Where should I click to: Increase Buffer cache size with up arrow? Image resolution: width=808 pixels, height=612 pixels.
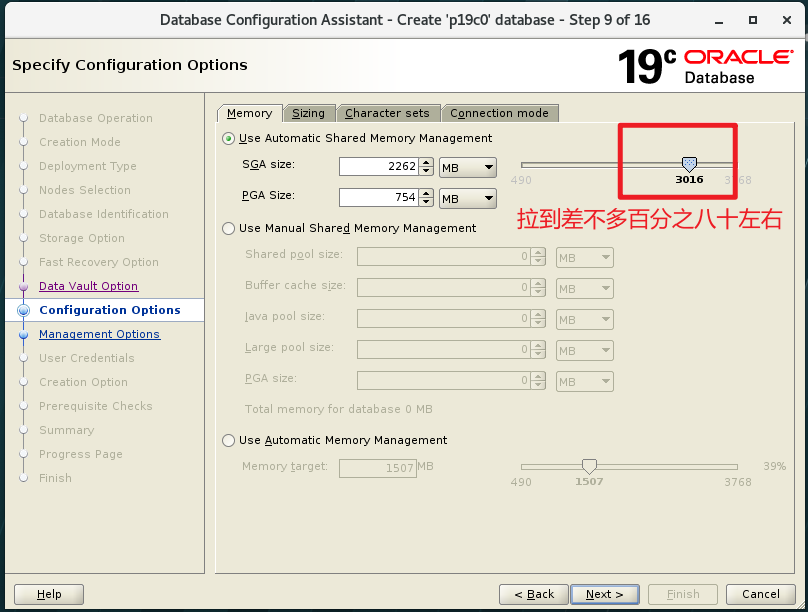538,284
